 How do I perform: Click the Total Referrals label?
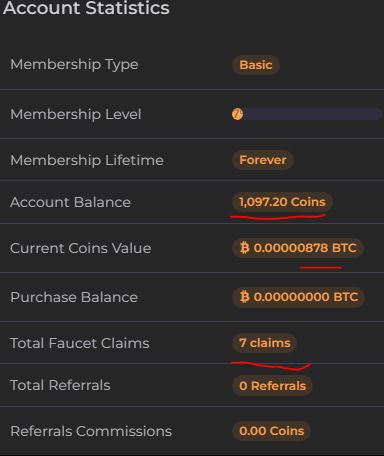[60, 385]
